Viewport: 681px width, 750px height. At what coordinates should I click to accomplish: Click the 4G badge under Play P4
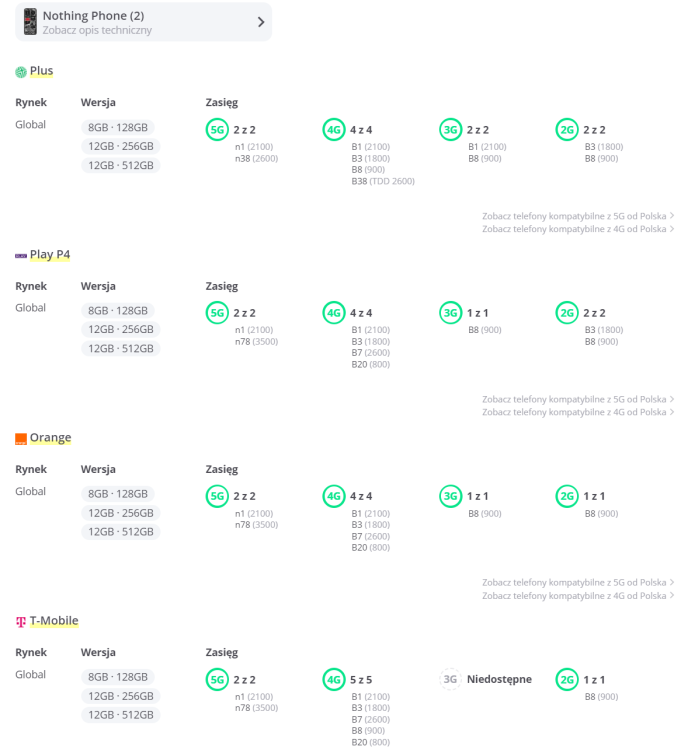tap(334, 313)
